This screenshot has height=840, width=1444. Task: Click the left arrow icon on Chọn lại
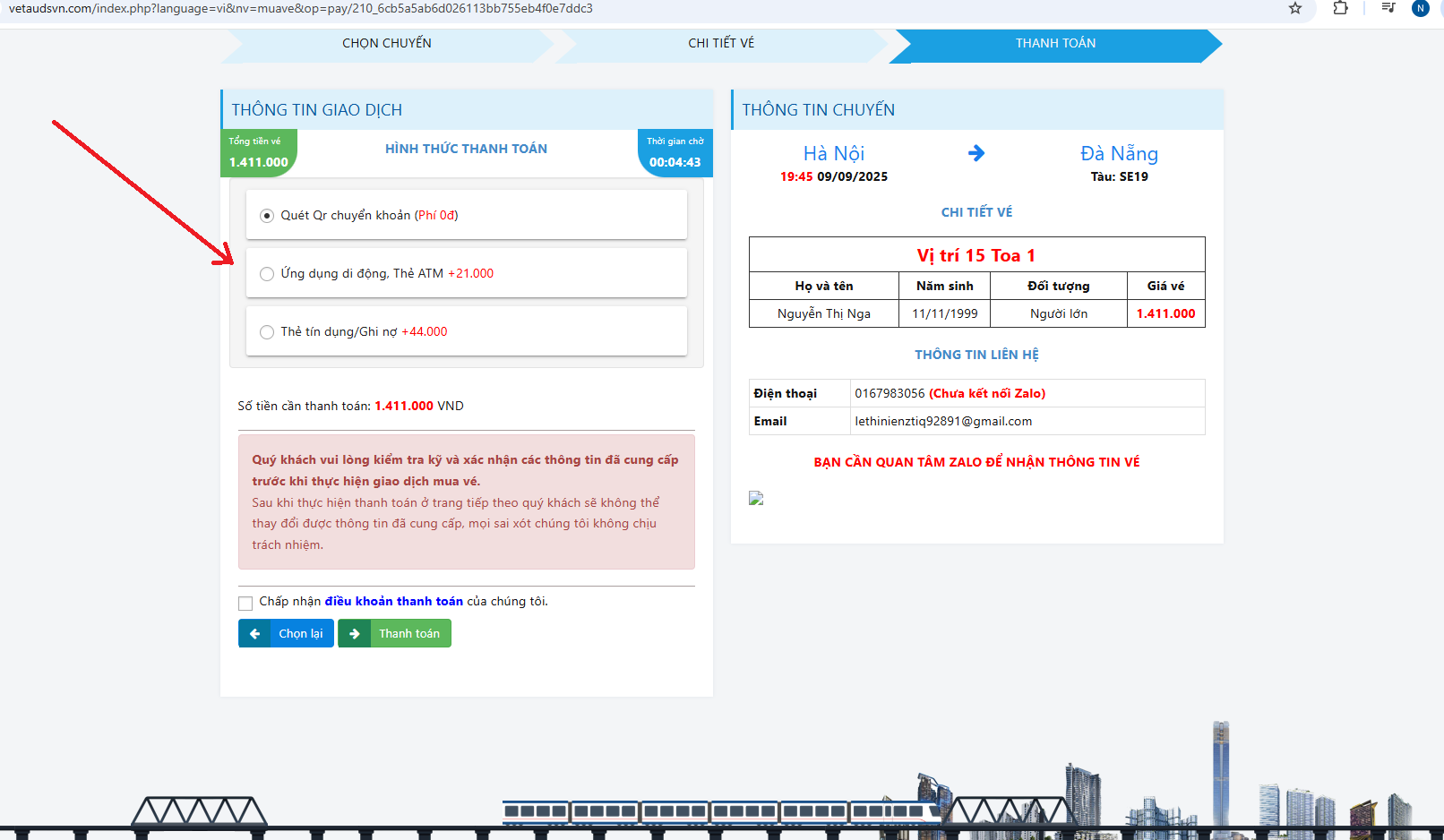pos(255,633)
